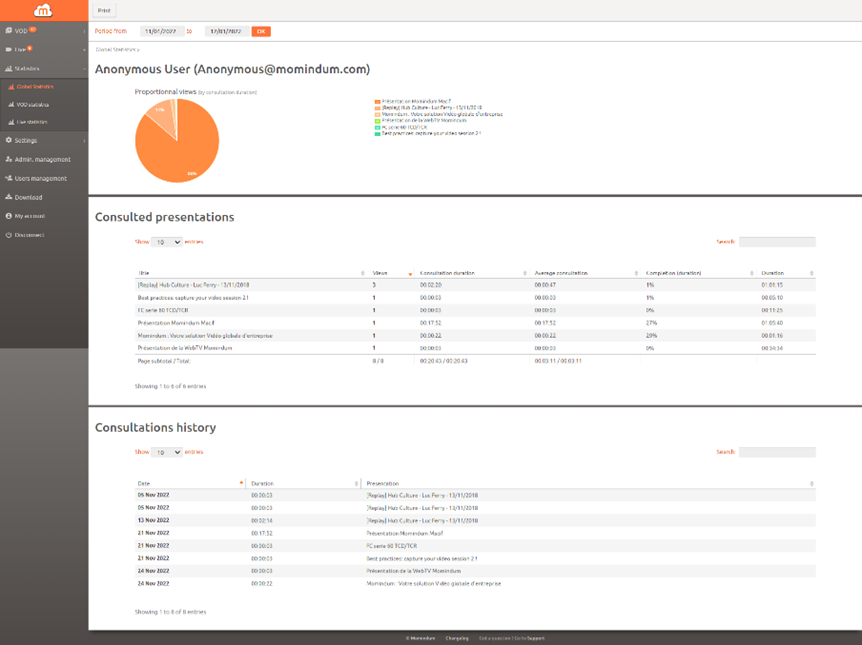Click the Momindum cloud logo
This screenshot has width=862, height=645.
pyautogui.click(x=43, y=10)
